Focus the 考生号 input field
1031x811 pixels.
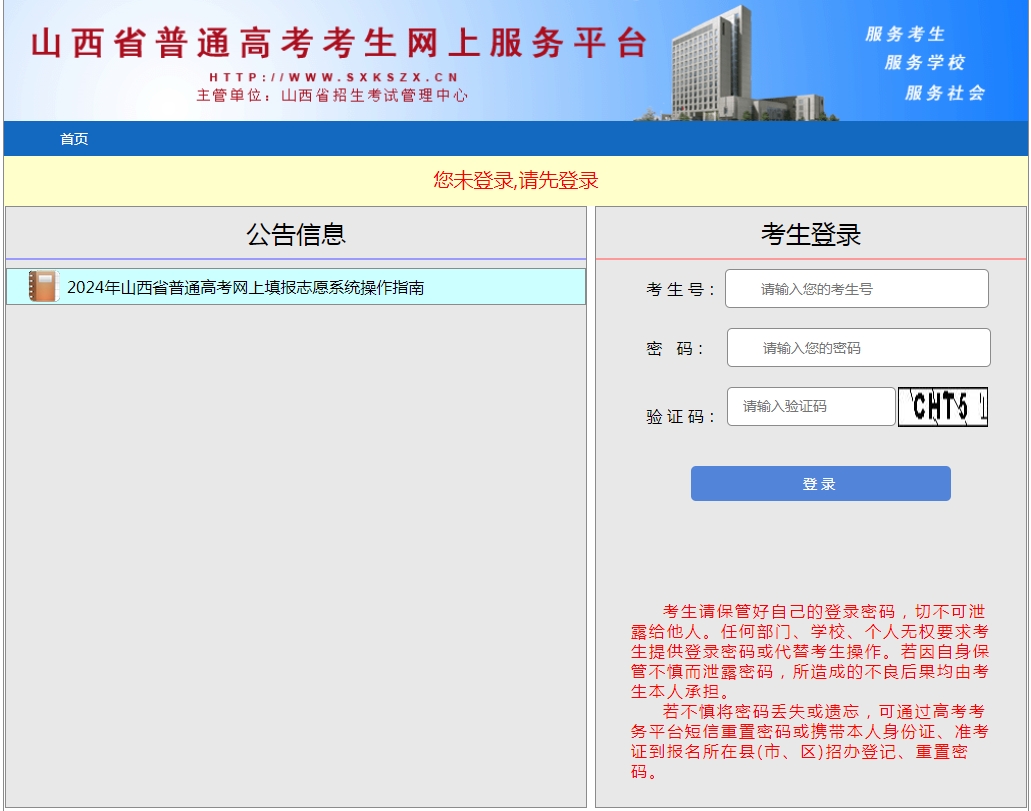[x=857, y=289]
